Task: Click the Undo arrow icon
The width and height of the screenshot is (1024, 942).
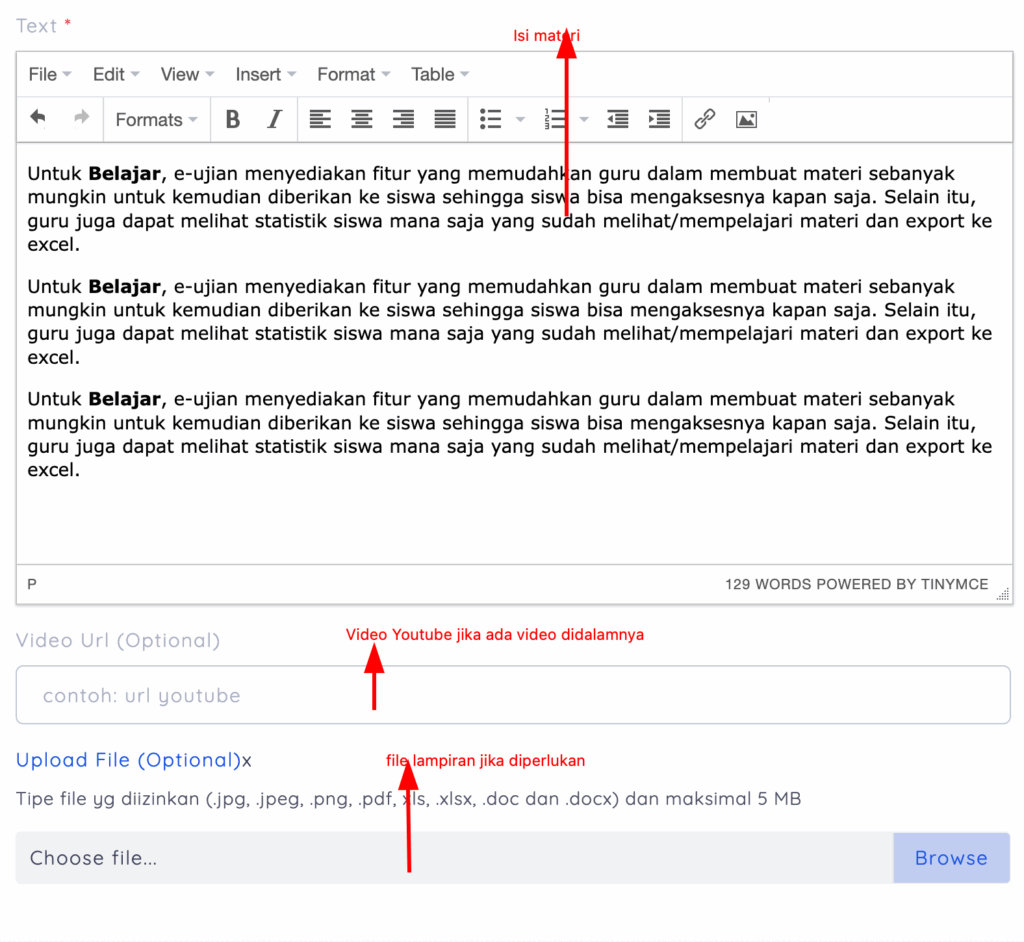Action: tap(38, 119)
